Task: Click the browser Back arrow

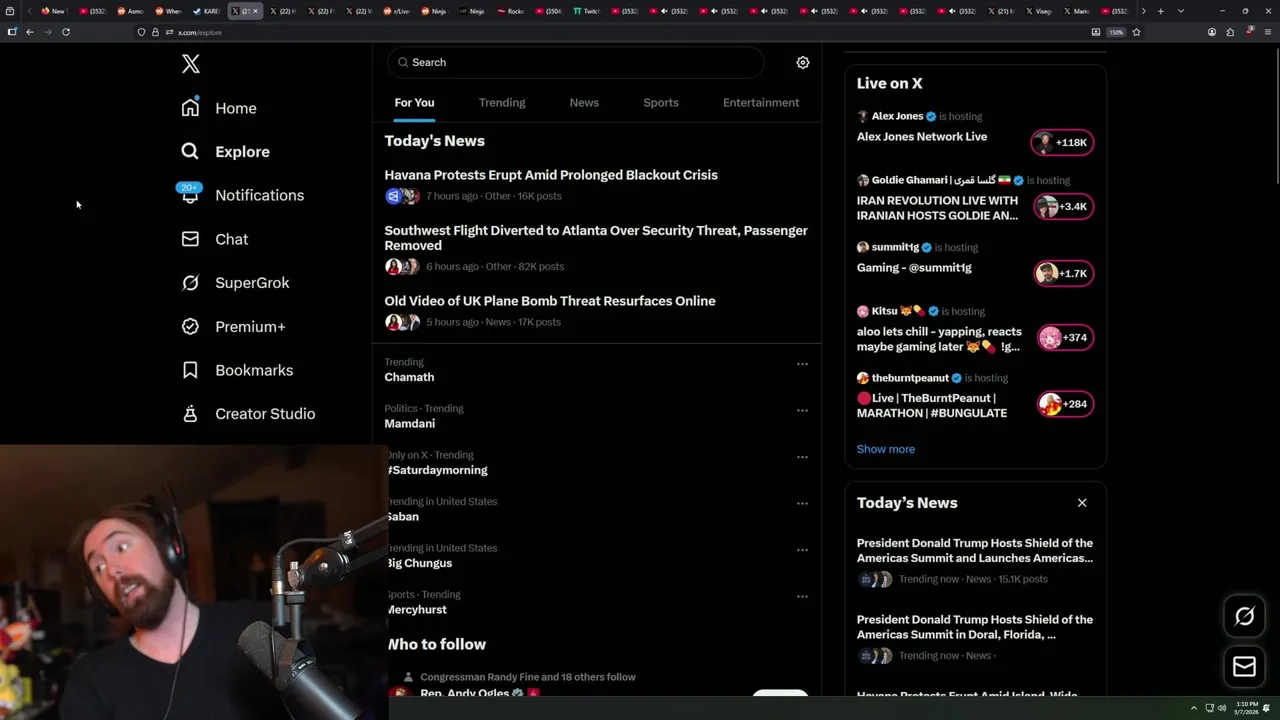Action: point(30,32)
